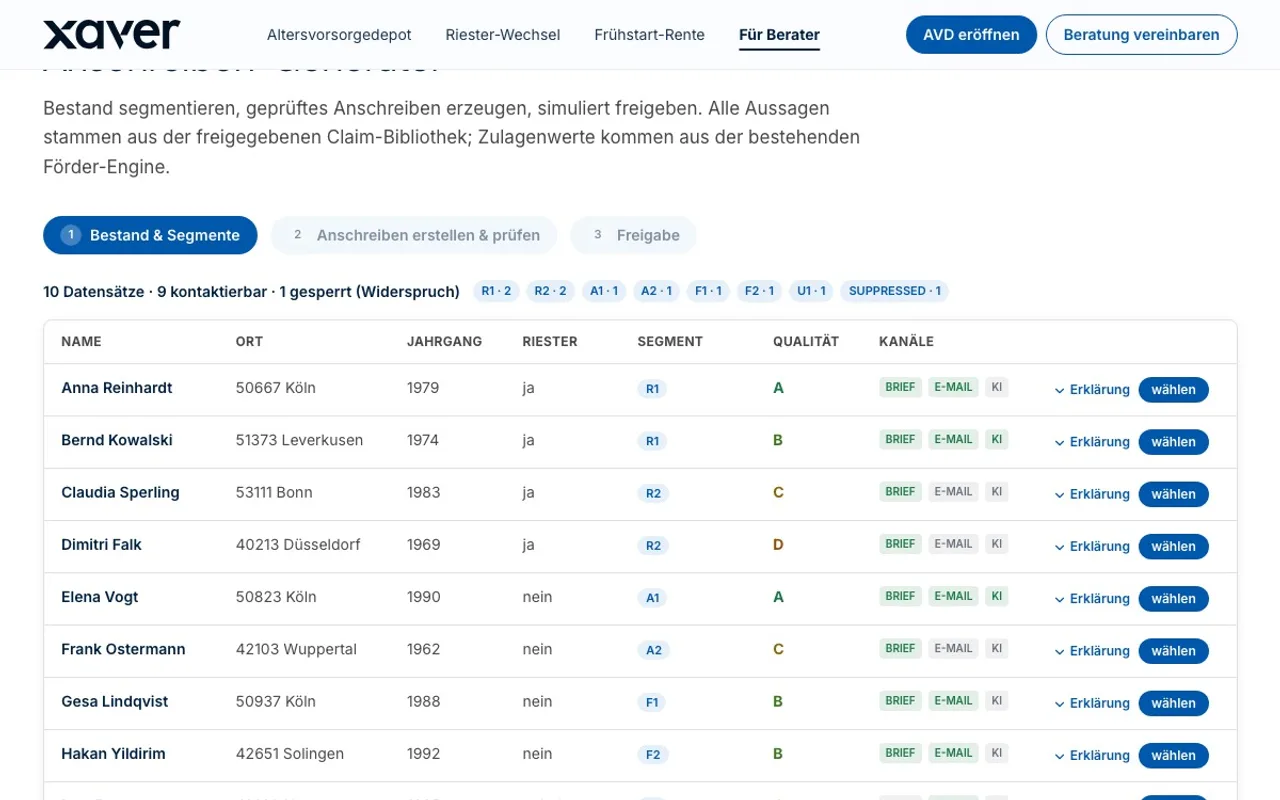Screen dimensions: 1280x800
Task: Click the ORT column header
Action: point(249,341)
